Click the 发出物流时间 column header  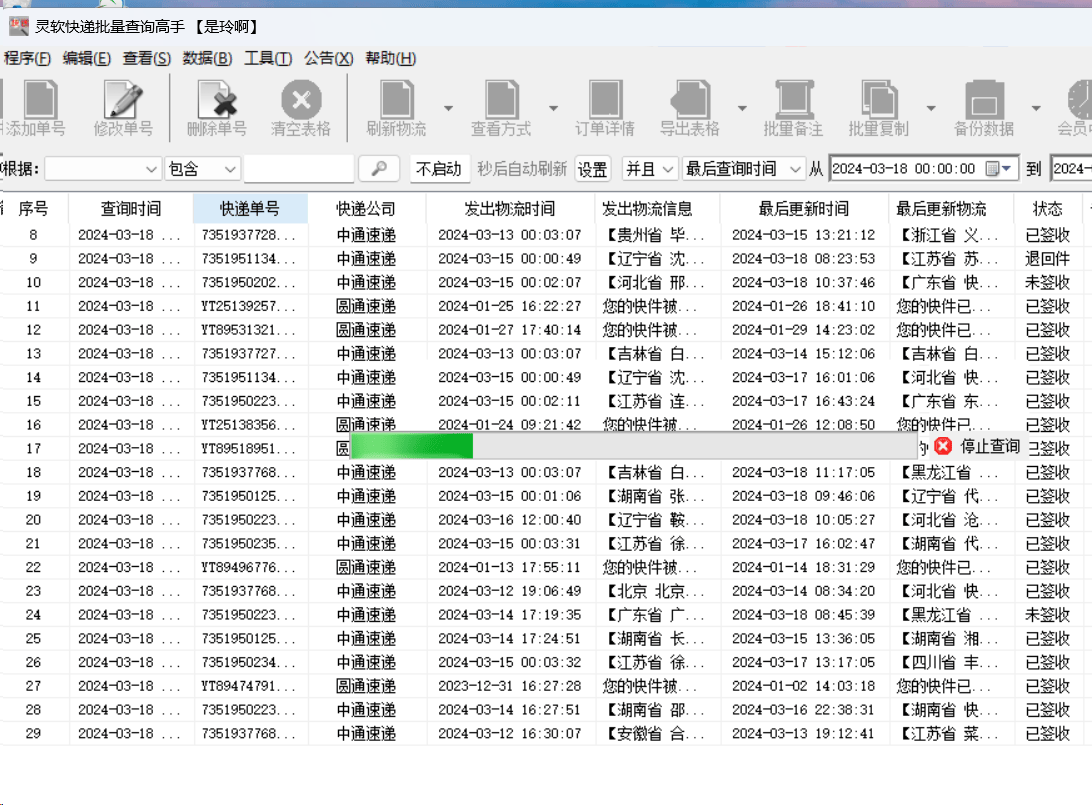click(x=510, y=208)
